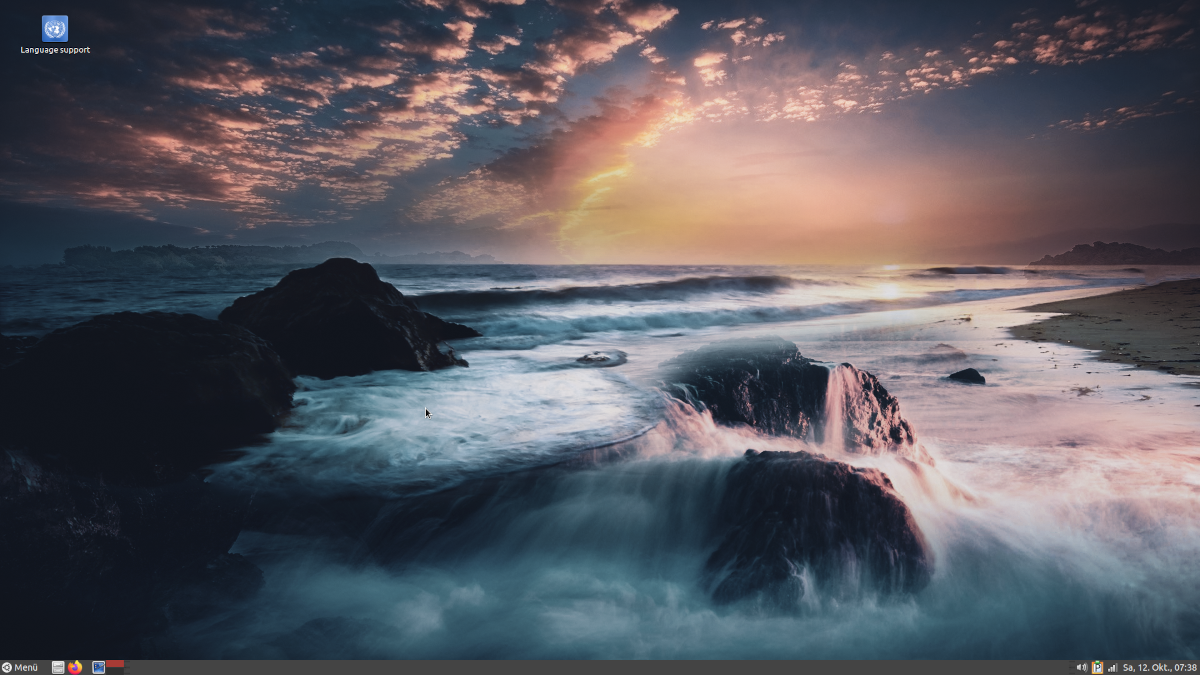Open the clipboard manager tray icon
Image resolution: width=1200 pixels, height=675 pixels.
(x=1097, y=667)
